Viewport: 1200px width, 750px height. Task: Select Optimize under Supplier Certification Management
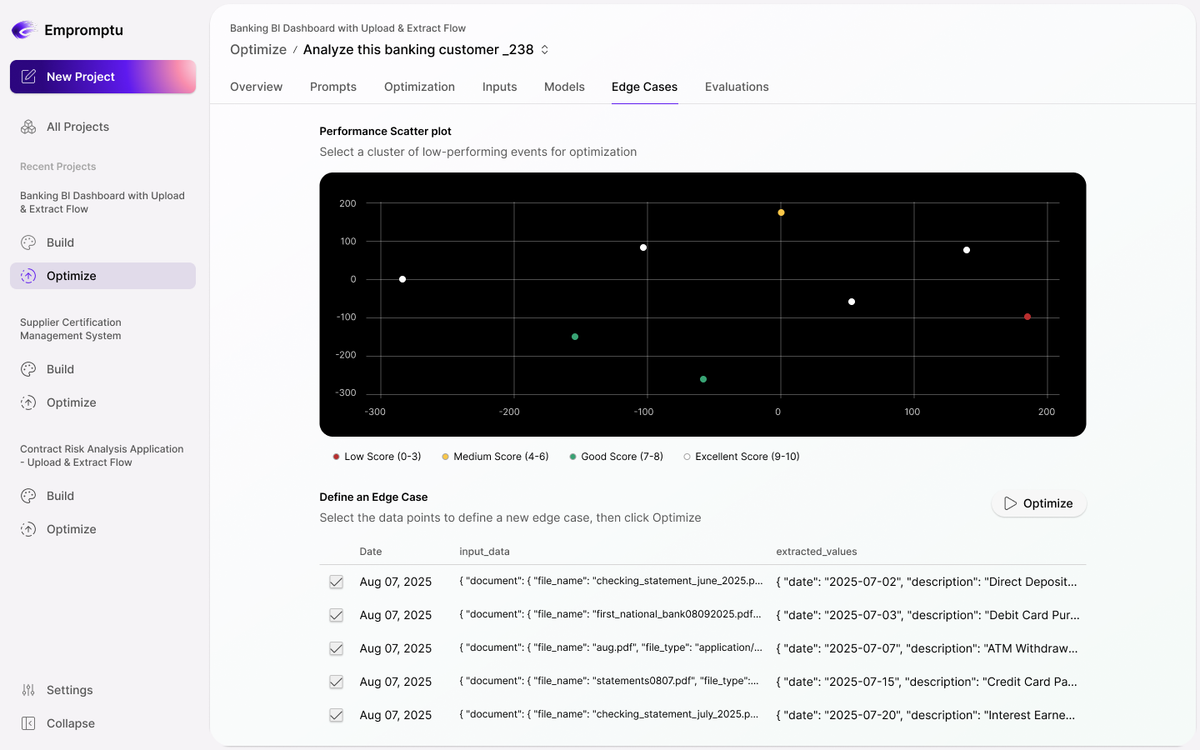click(x=71, y=403)
